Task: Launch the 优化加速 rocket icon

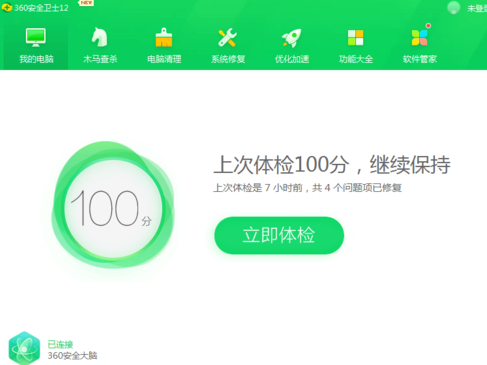Action: click(291, 37)
